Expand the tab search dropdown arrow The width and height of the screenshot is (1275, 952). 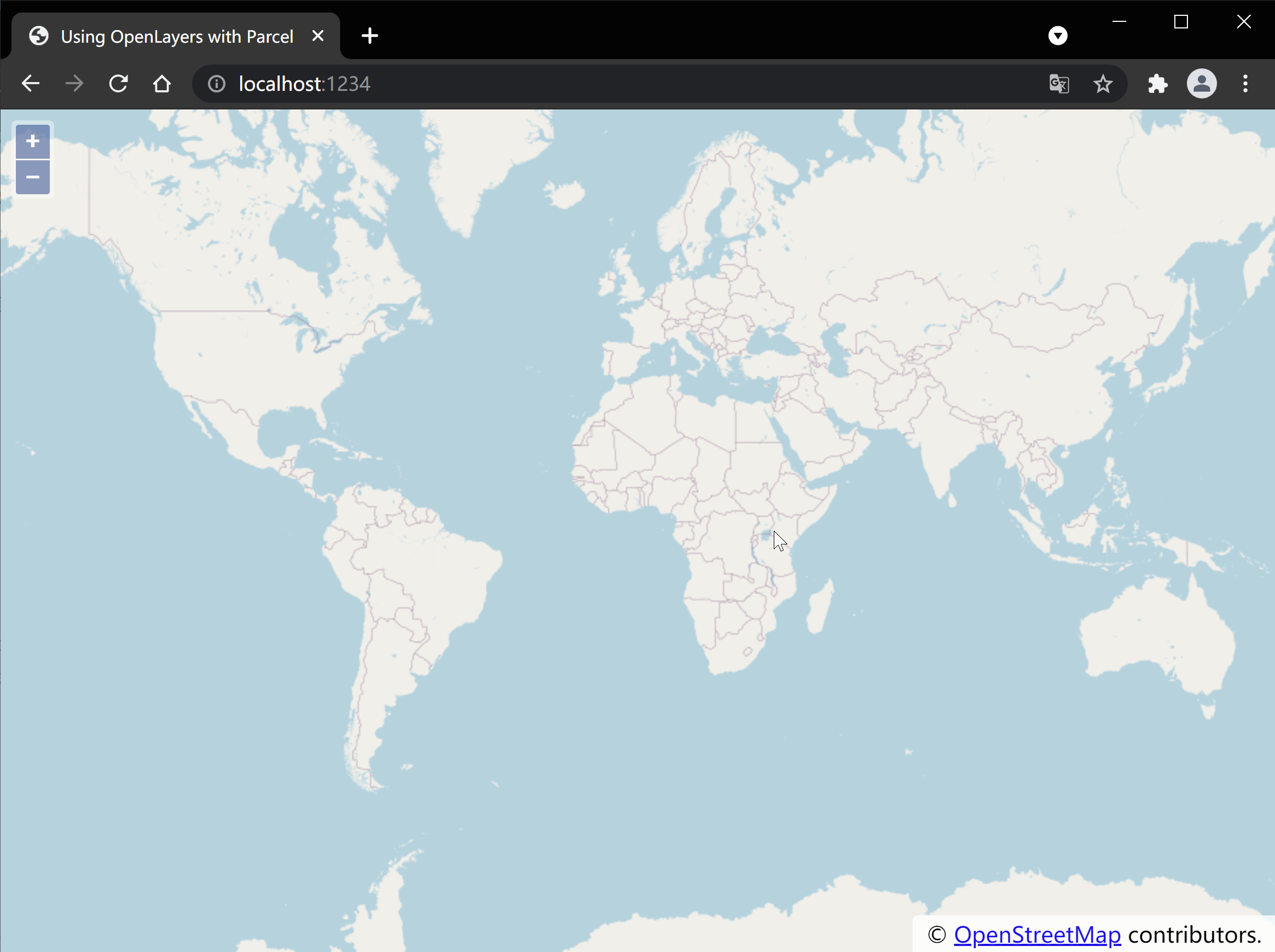click(x=1058, y=36)
